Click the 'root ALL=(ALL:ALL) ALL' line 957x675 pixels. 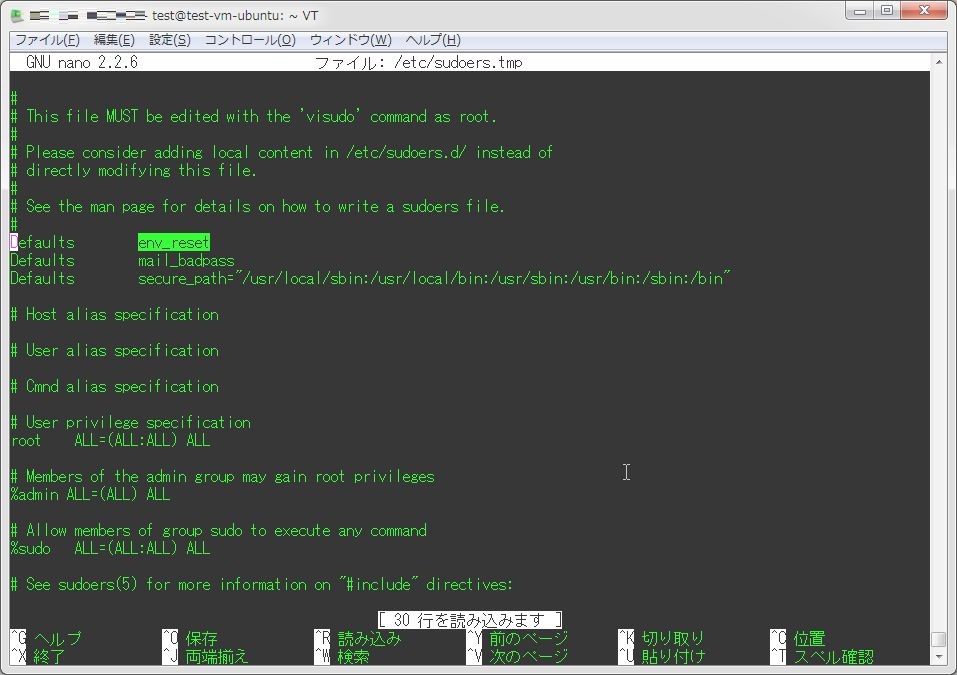[110, 440]
